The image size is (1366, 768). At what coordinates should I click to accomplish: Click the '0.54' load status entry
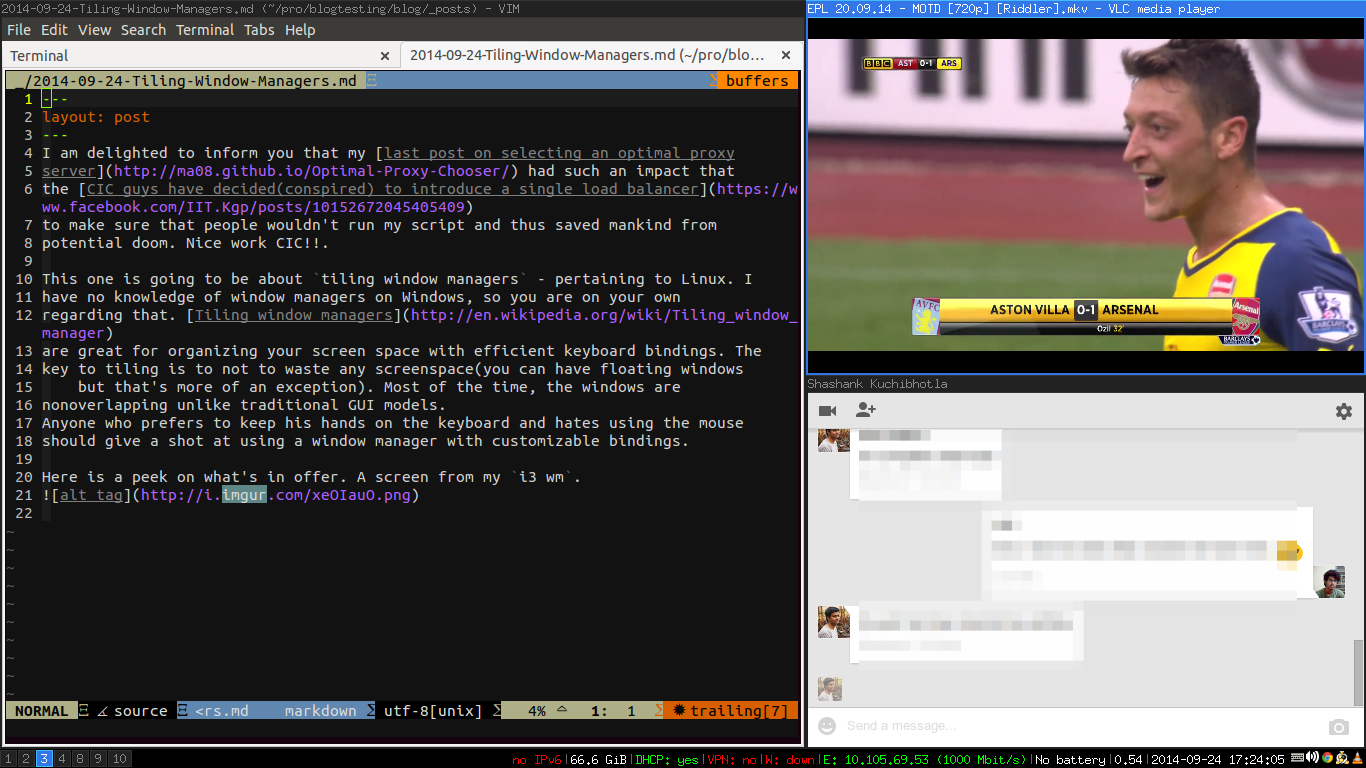coord(1128,760)
